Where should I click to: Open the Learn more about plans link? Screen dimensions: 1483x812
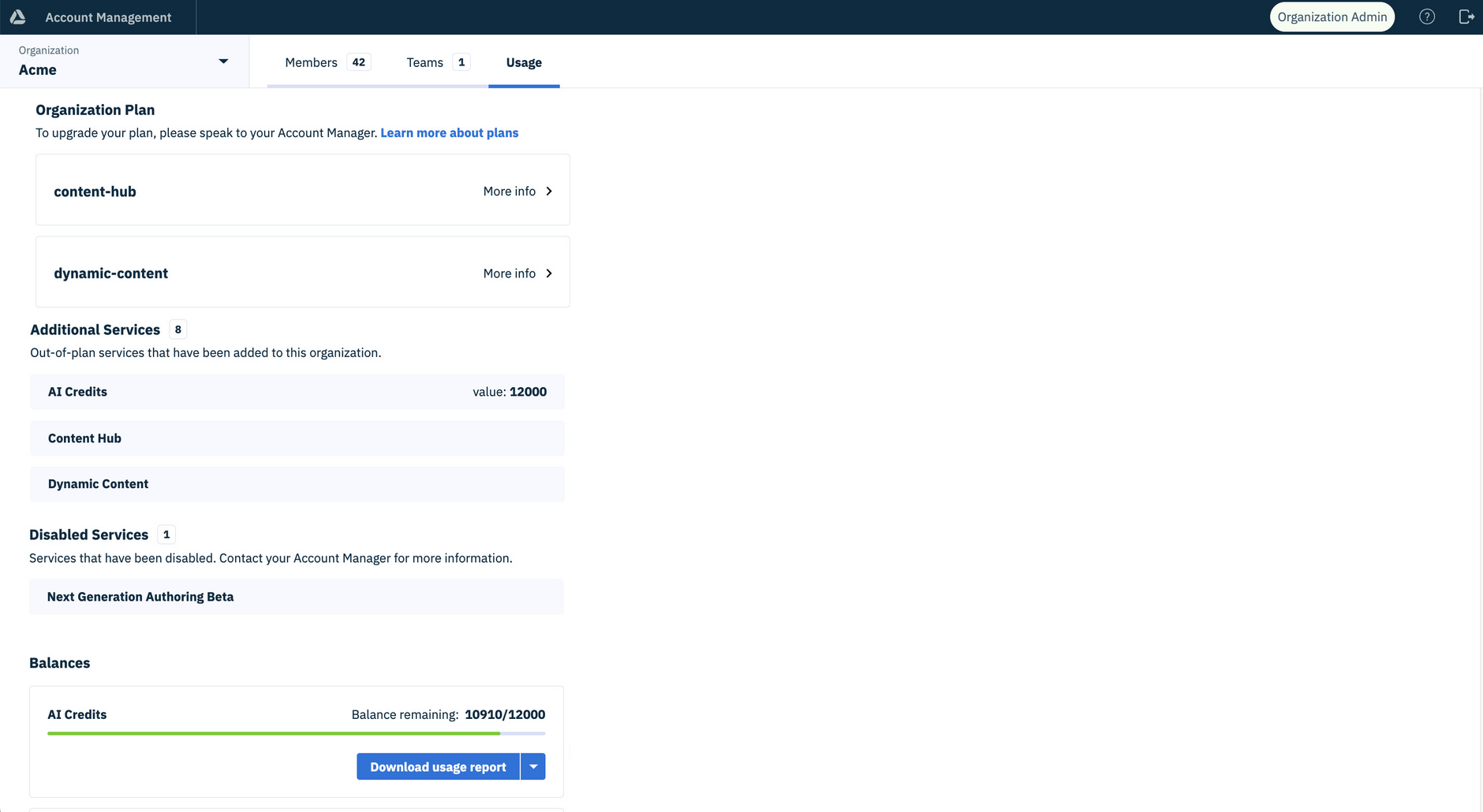(x=449, y=132)
